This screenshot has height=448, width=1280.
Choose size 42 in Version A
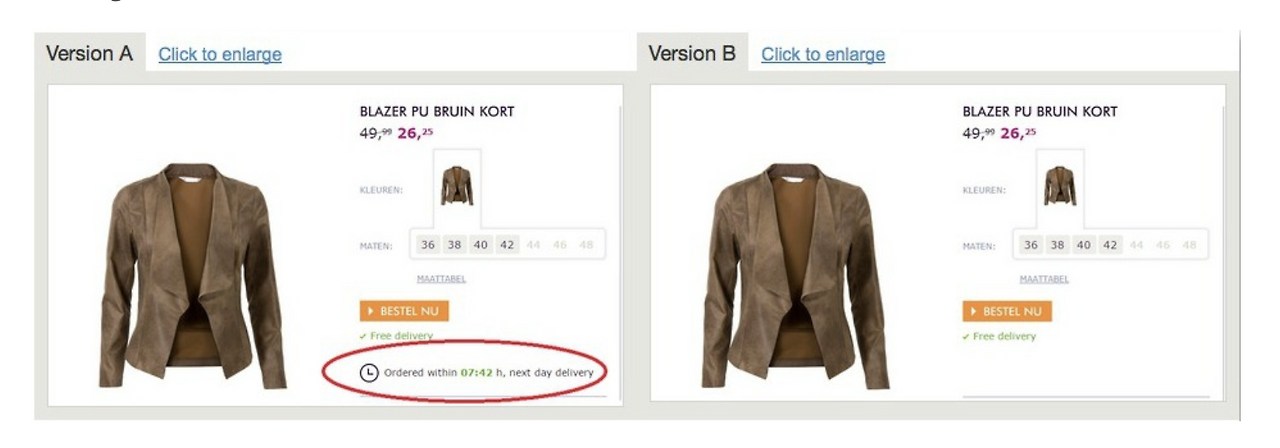coord(507,244)
